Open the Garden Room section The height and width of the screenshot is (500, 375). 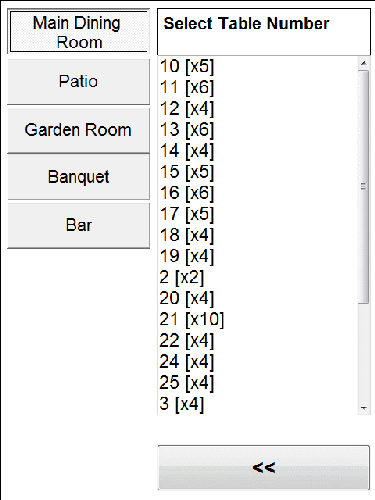[x=79, y=130]
